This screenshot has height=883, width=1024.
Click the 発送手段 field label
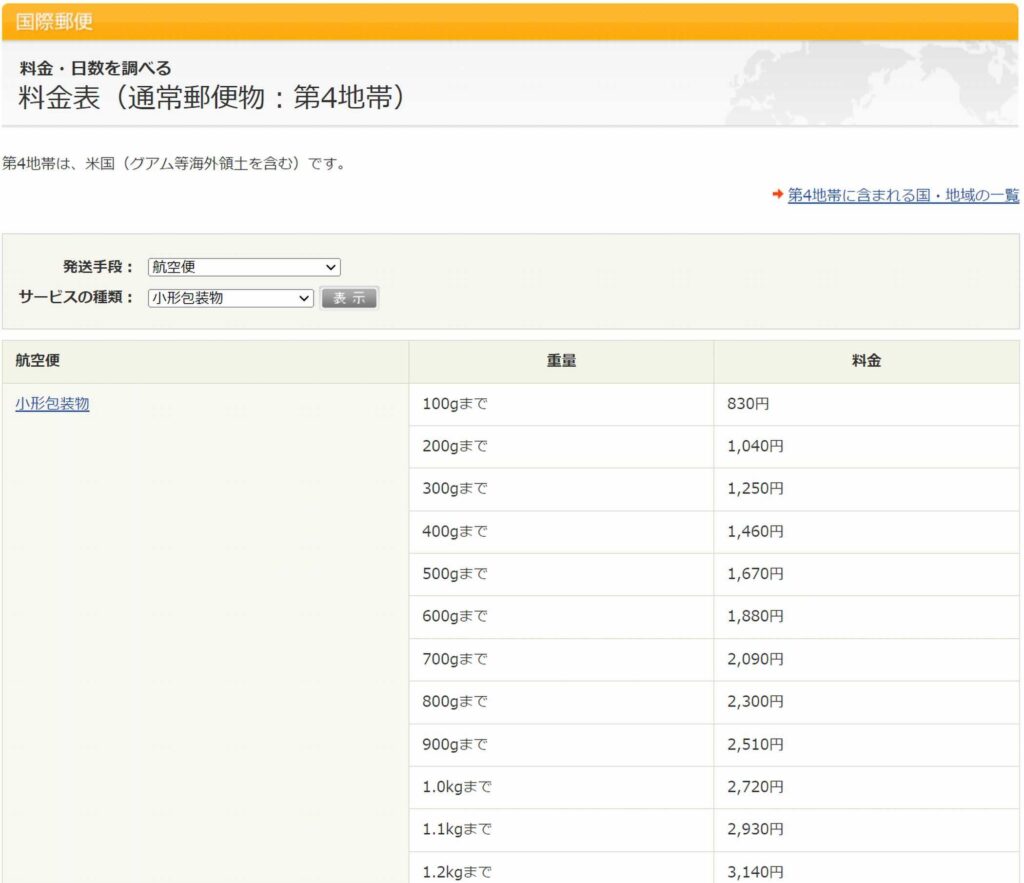98,267
